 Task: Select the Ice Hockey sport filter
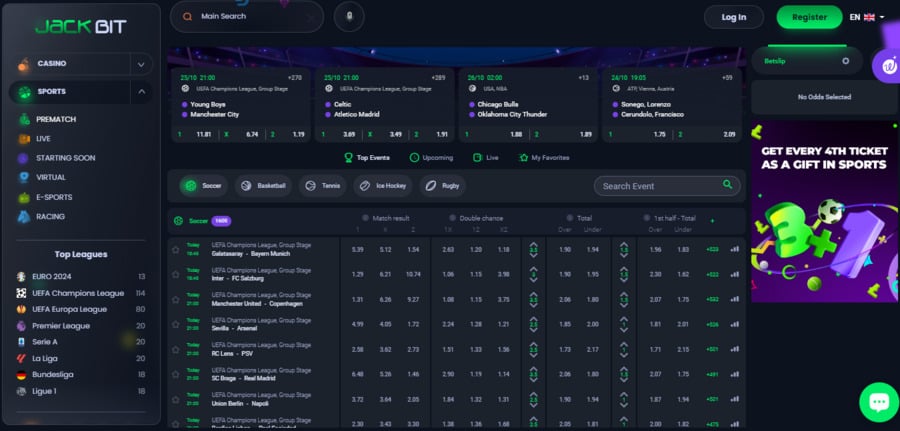383,186
